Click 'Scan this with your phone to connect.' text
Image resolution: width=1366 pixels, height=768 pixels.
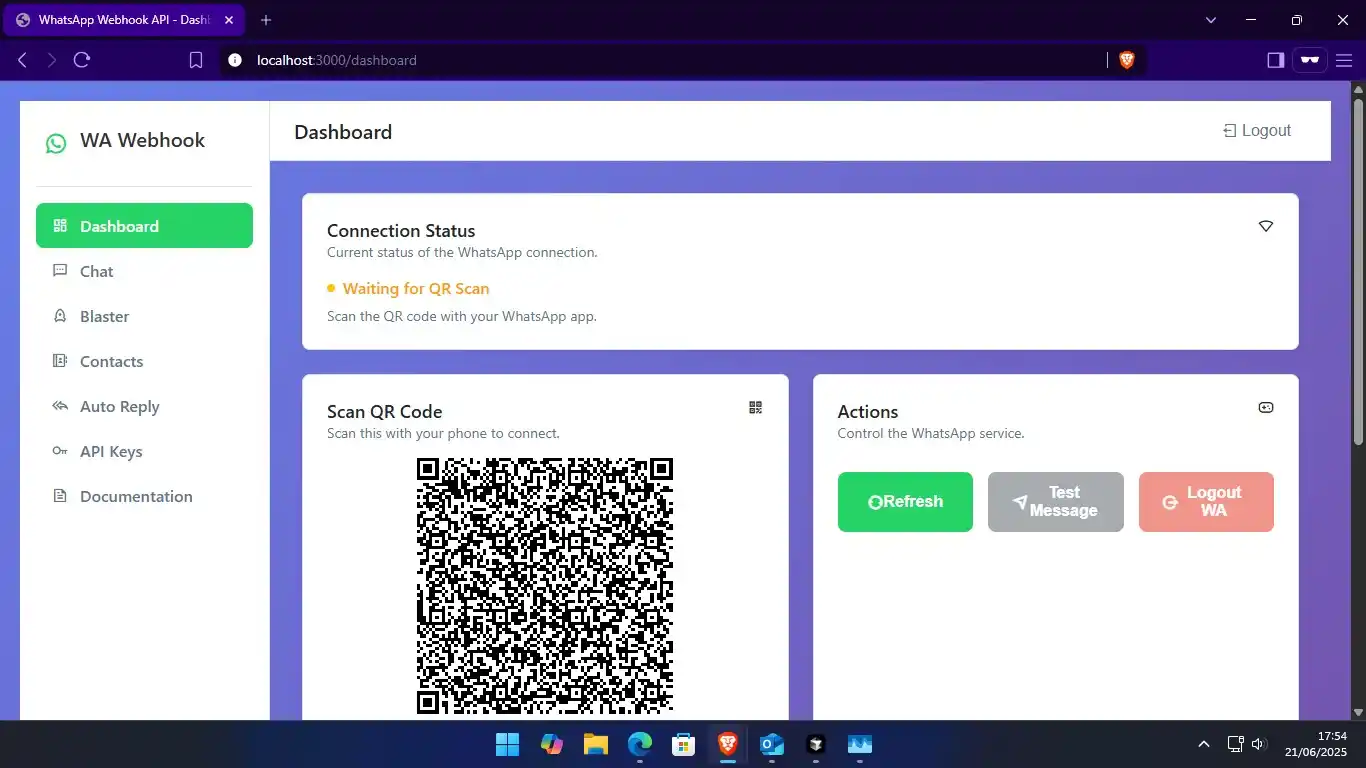(x=444, y=434)
